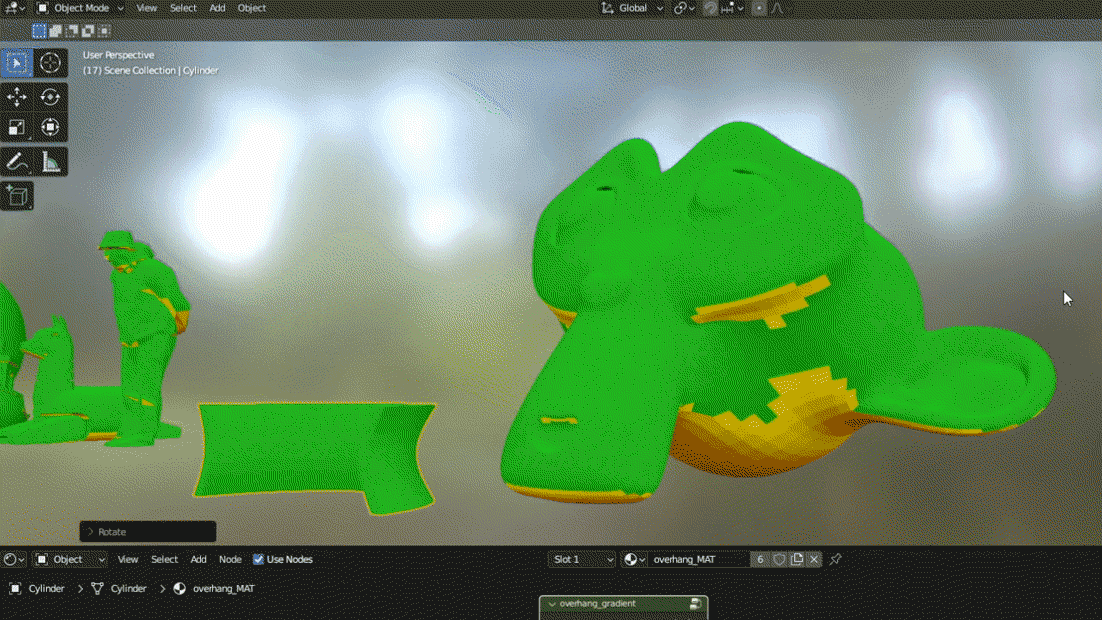Viewport: 1102px width, 620px height.
Task: Browse materials with the sphere icon
Action: tap(634, 560)
